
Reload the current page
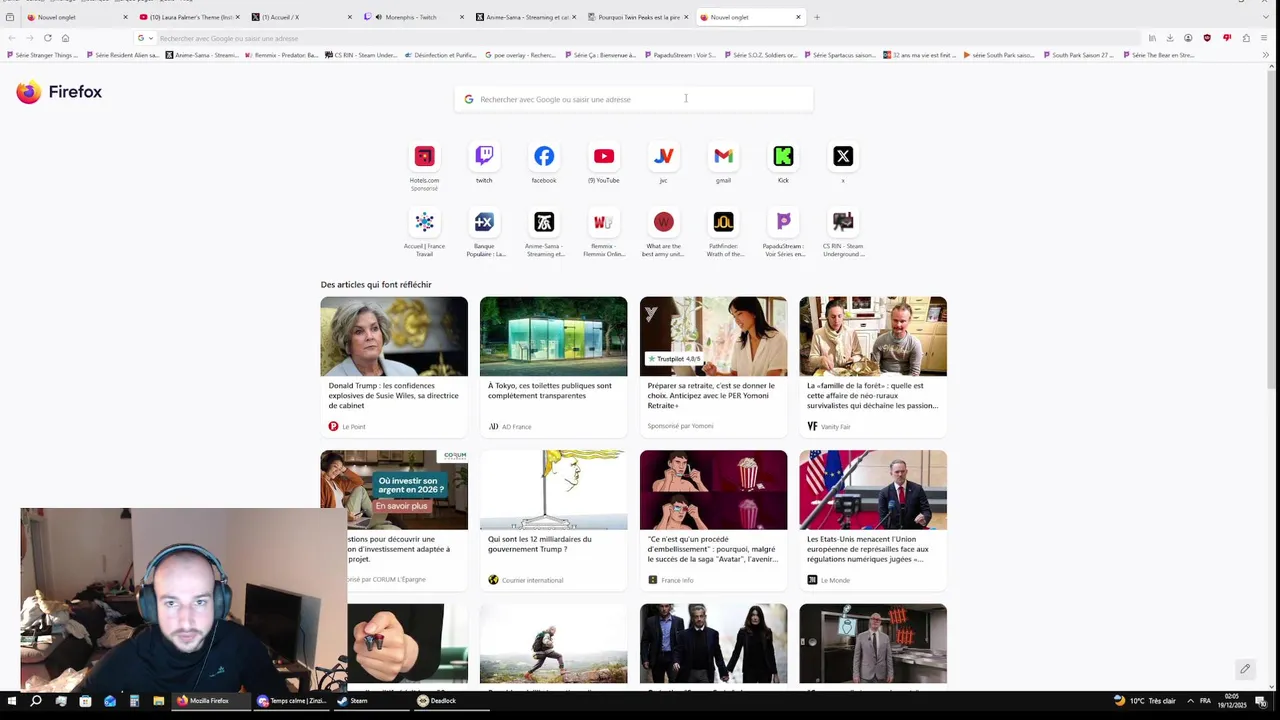click(47, 38)
